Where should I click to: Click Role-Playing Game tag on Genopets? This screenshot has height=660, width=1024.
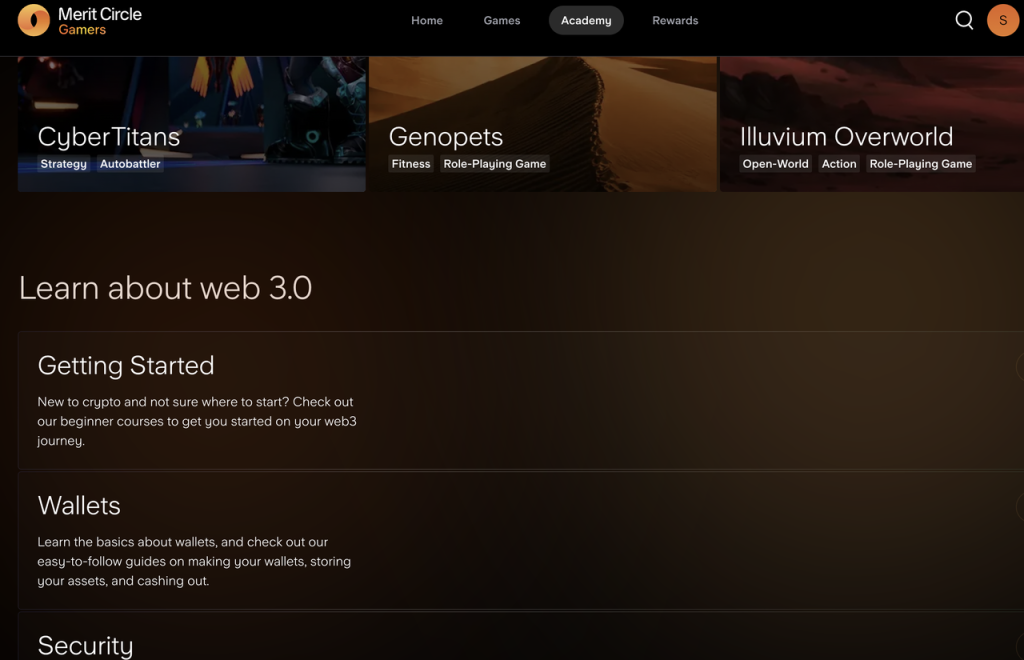(x=494, y=164)
